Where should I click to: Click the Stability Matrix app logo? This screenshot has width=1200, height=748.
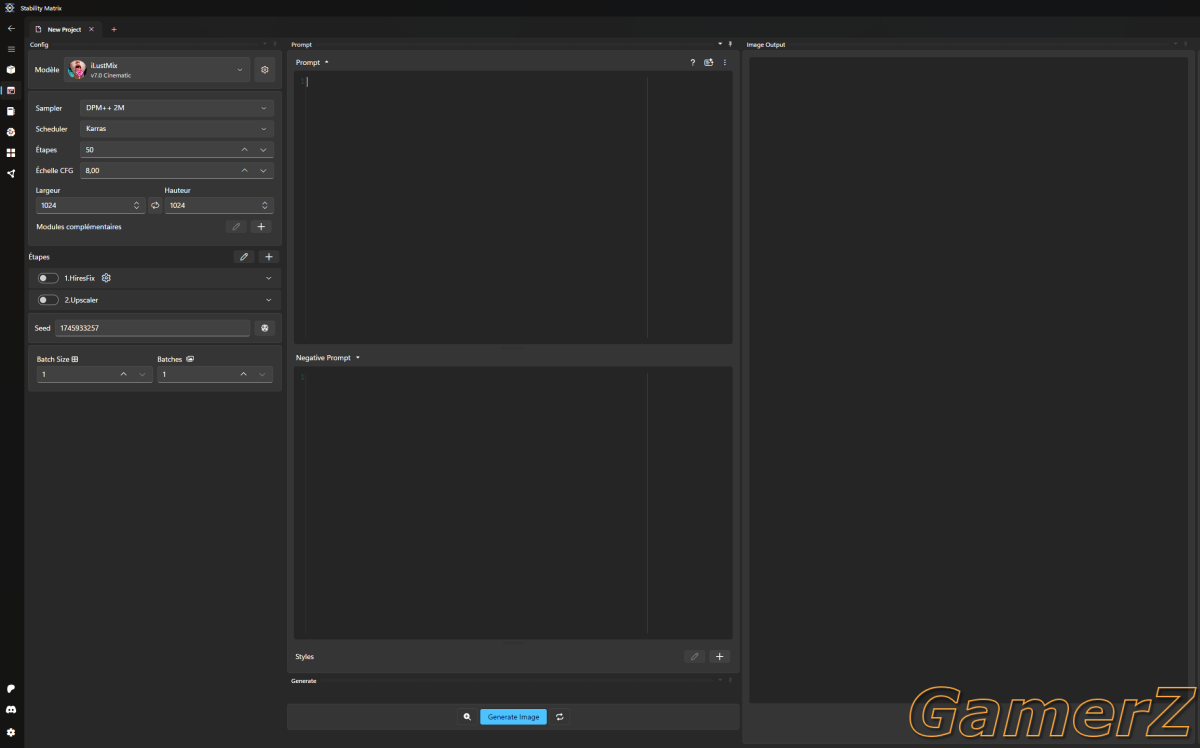(9, 7)
